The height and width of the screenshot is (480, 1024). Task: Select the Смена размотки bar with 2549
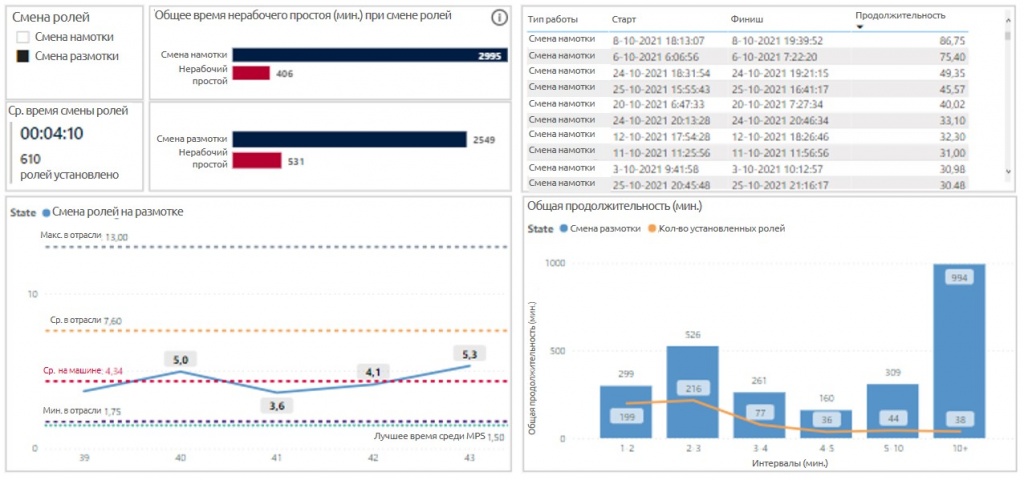[x=349, y=139]
